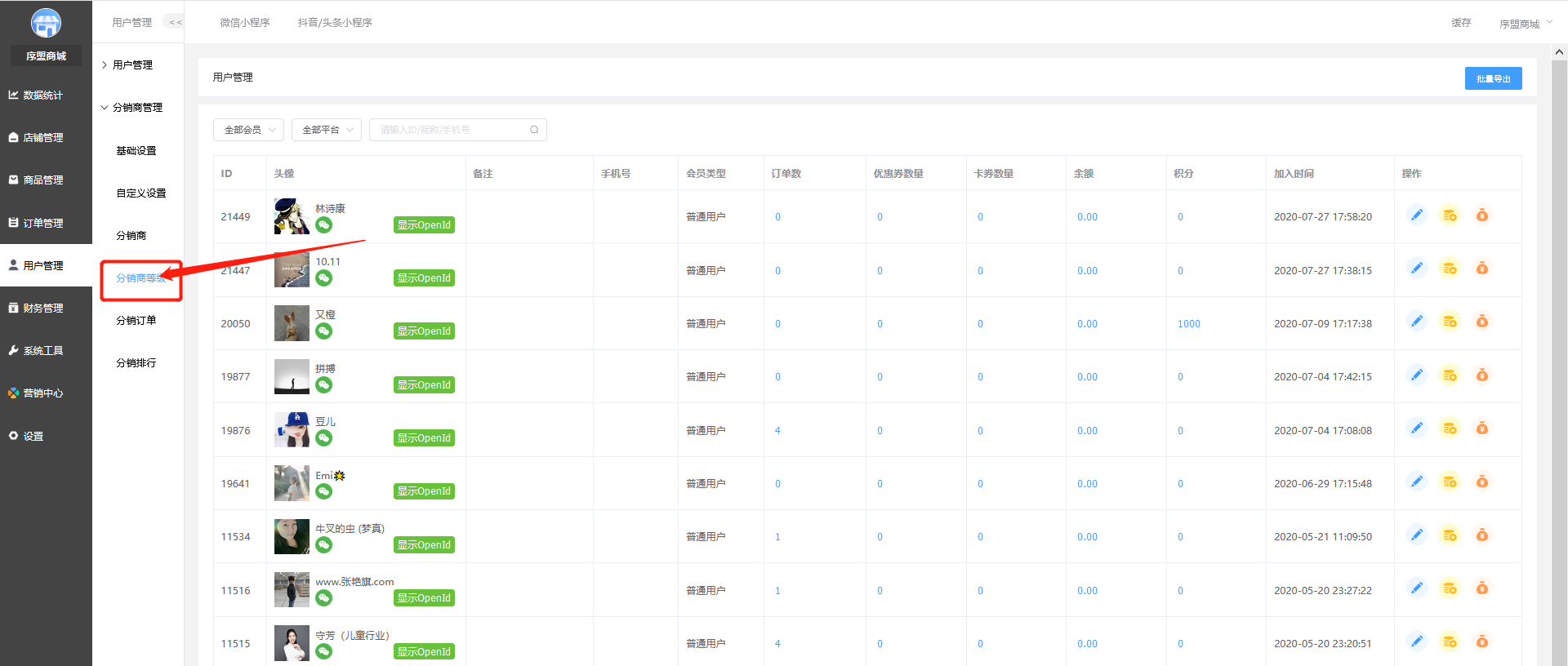
Task: Click the edit pencil icon for user 21449
Action: pos(1417,215)
